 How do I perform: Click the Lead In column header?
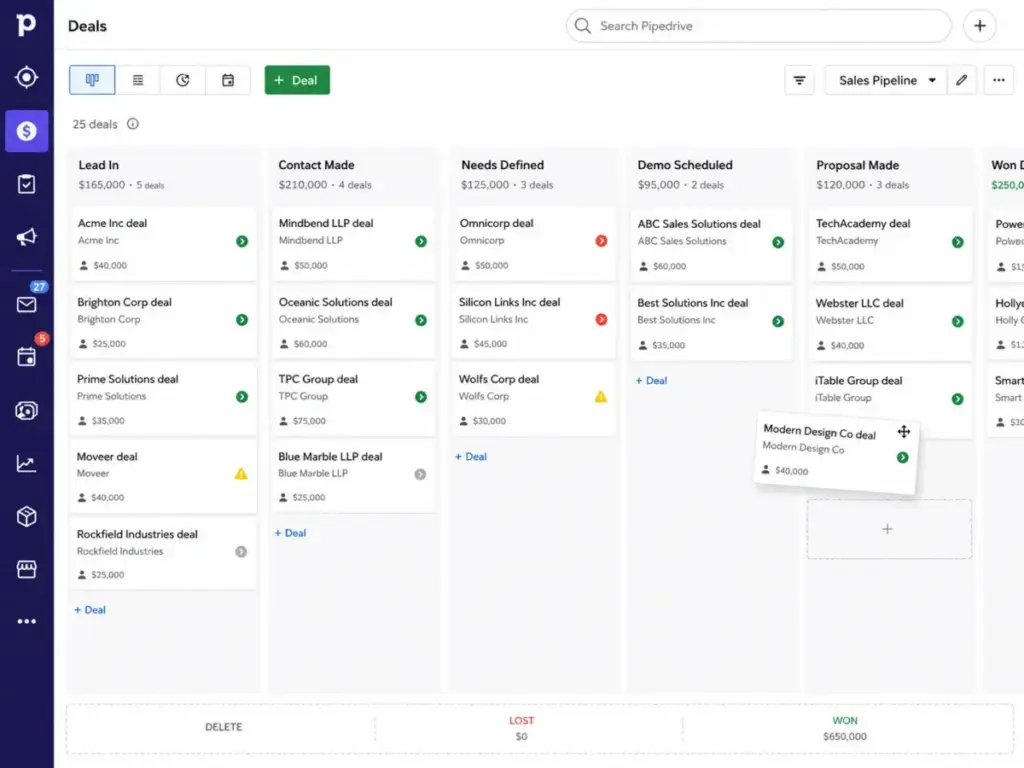(99, 165)
